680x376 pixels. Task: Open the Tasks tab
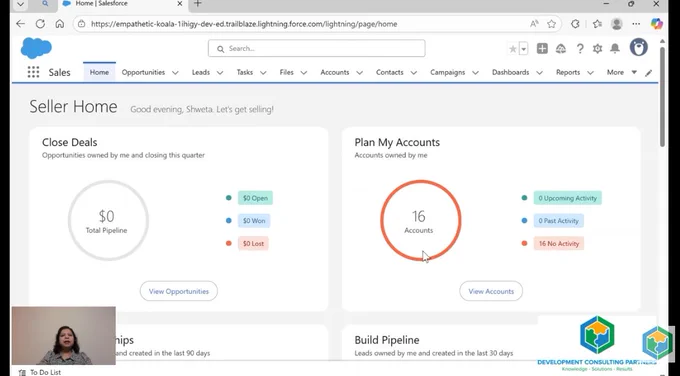pyautogui.click(x=245, y=72)
